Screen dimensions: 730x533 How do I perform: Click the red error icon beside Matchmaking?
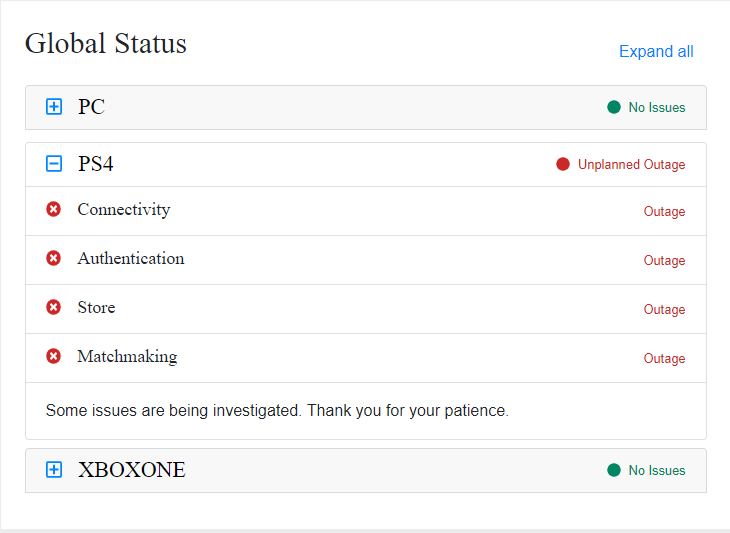coord(54,357)
